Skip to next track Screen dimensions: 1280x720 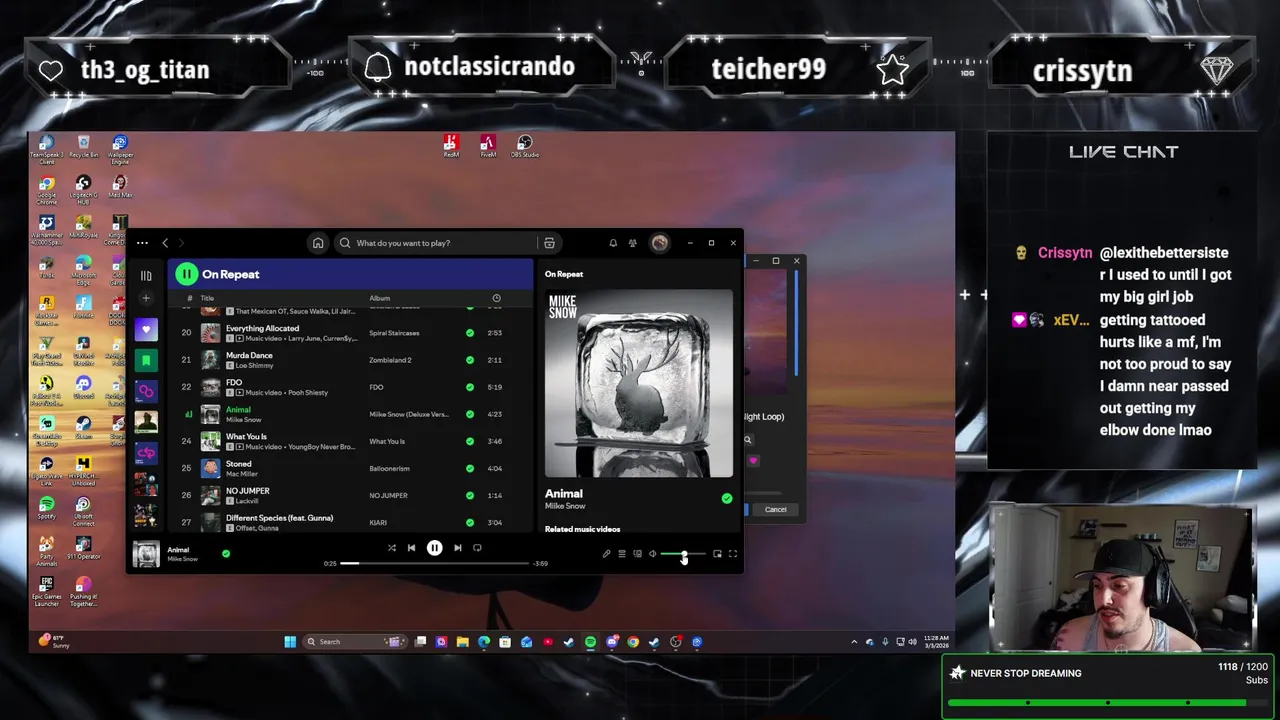(457, 548)
